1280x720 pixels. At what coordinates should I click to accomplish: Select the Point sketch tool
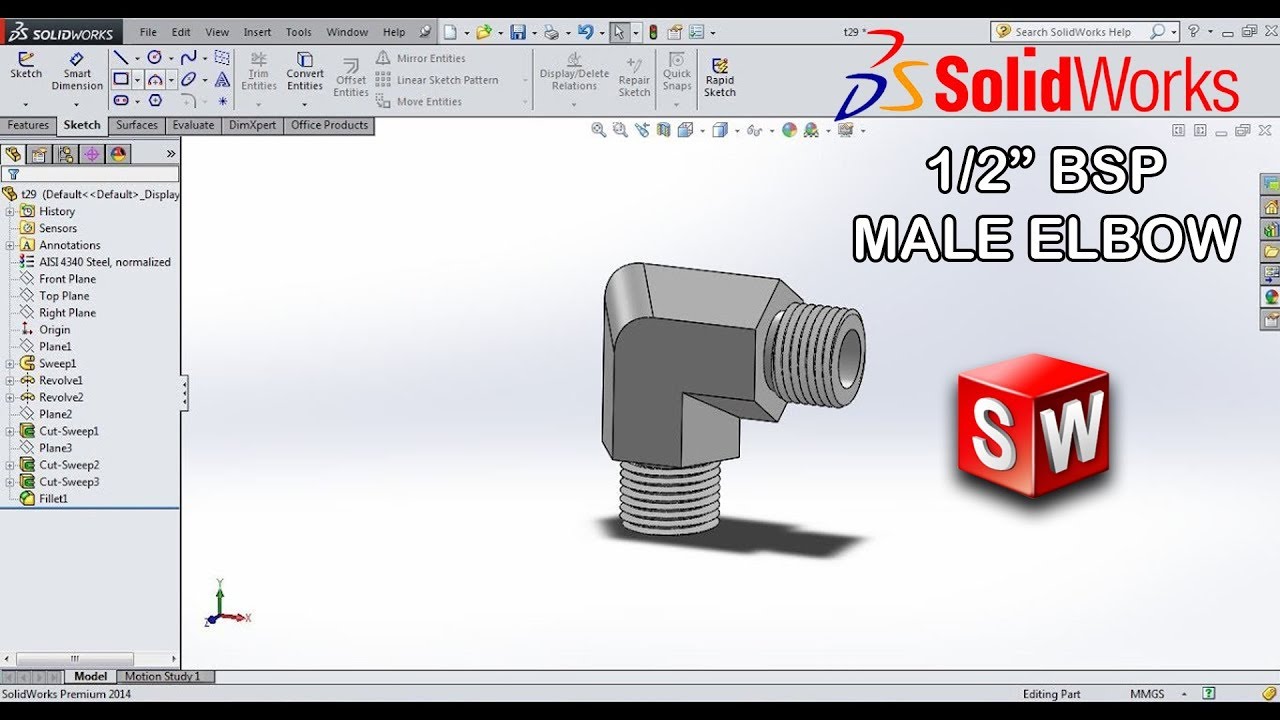pos(223,100)
